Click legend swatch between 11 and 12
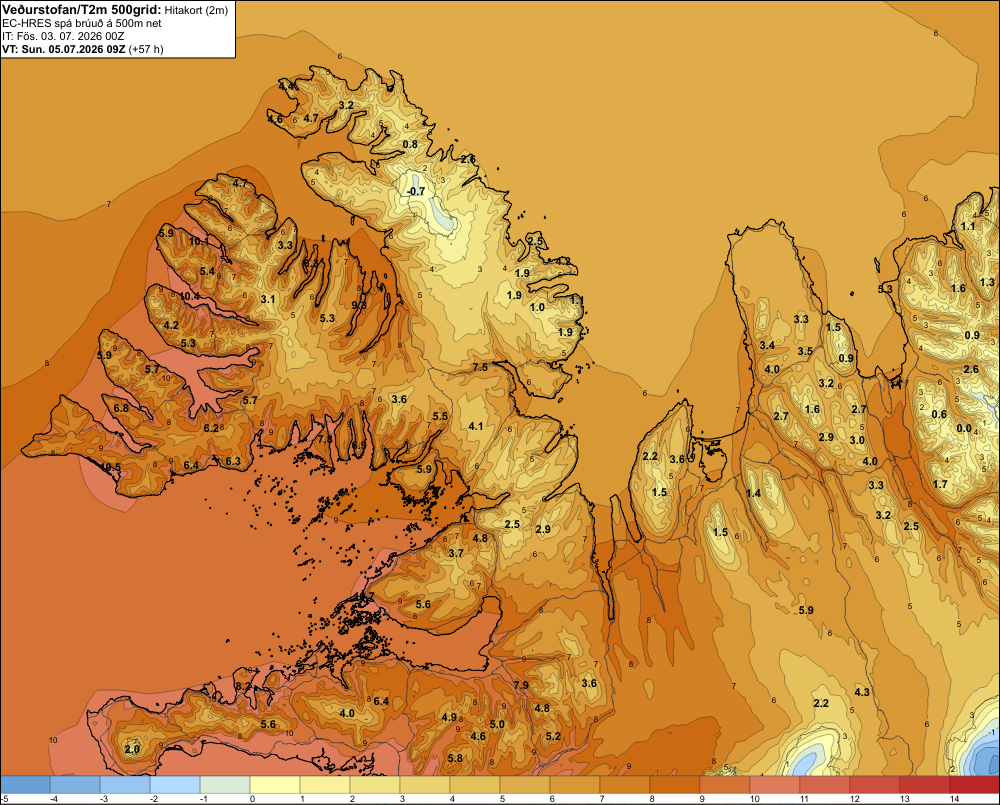Image resolution: width=1000 pixels, height=805 pixels. click(x=825, y=784)
